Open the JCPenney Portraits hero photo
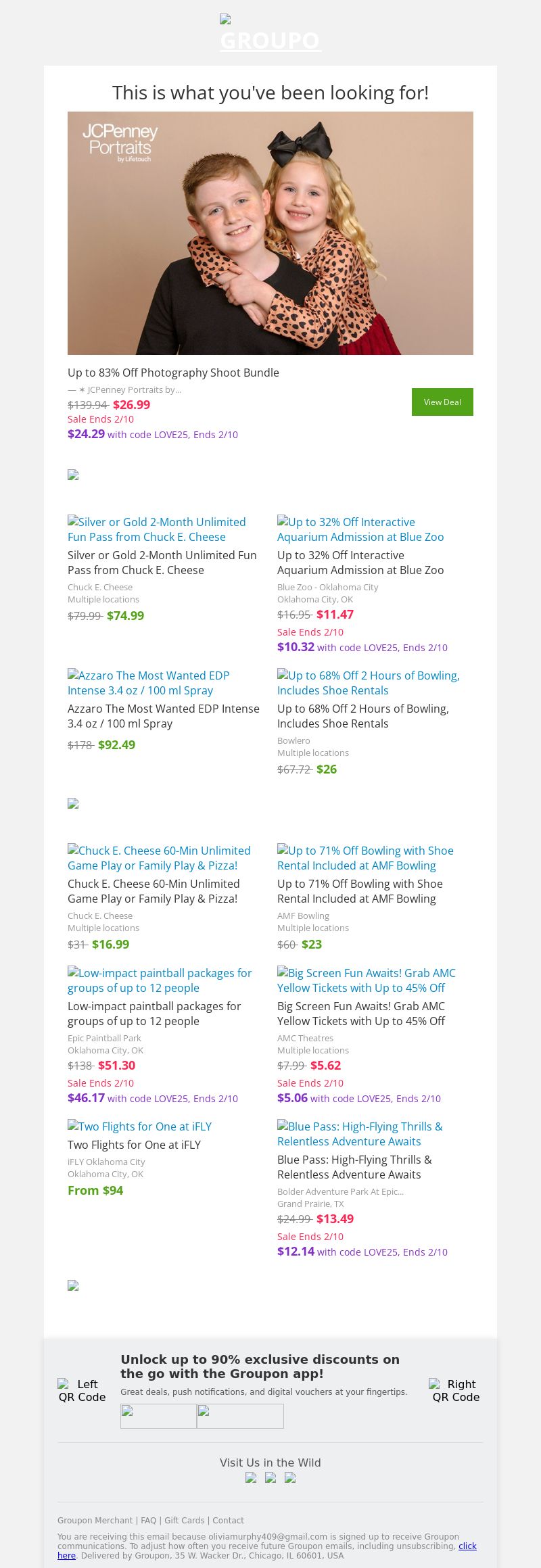541x1568 pixels. pos(270,233)
